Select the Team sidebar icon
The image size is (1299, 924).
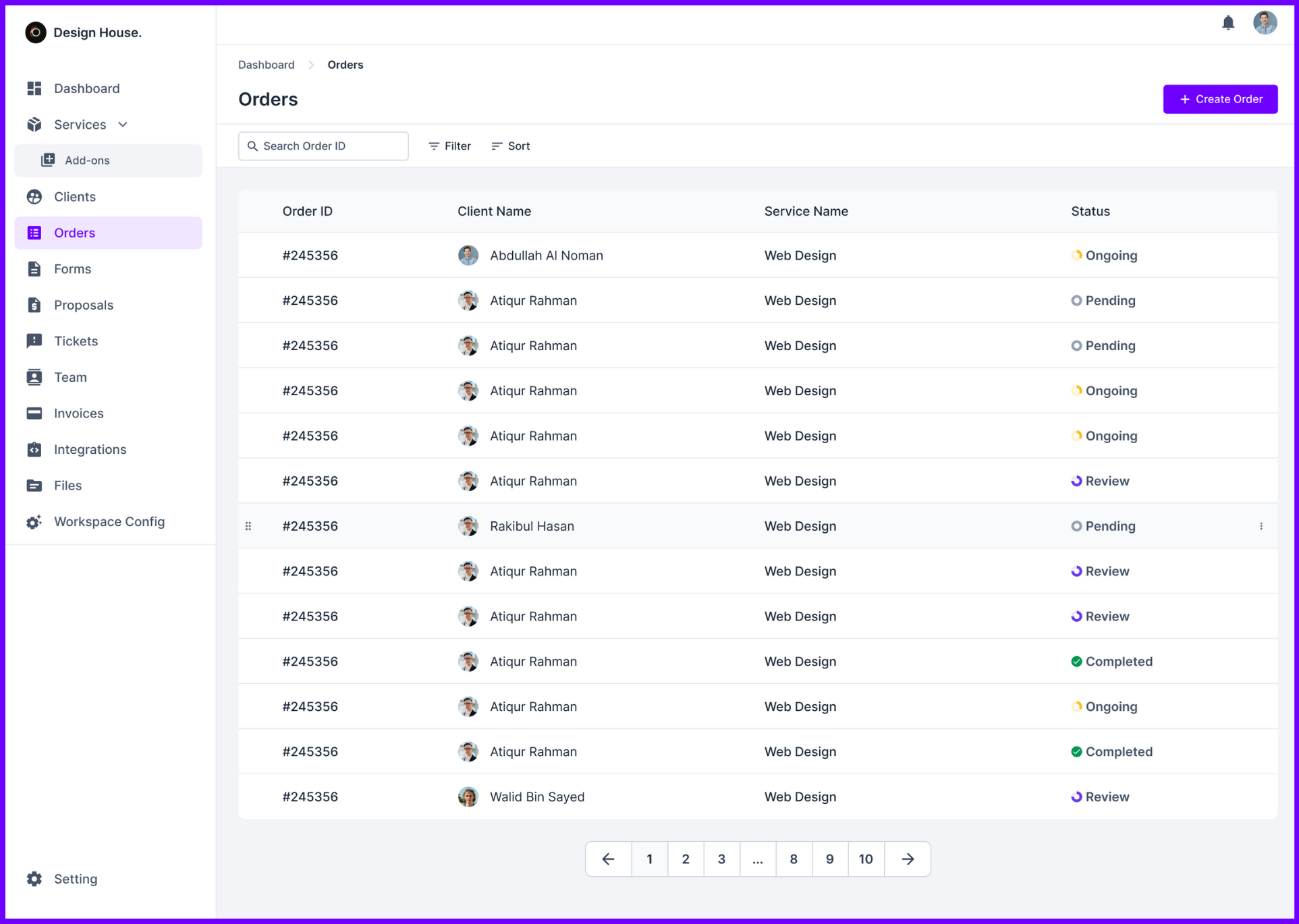pos(34,377)
